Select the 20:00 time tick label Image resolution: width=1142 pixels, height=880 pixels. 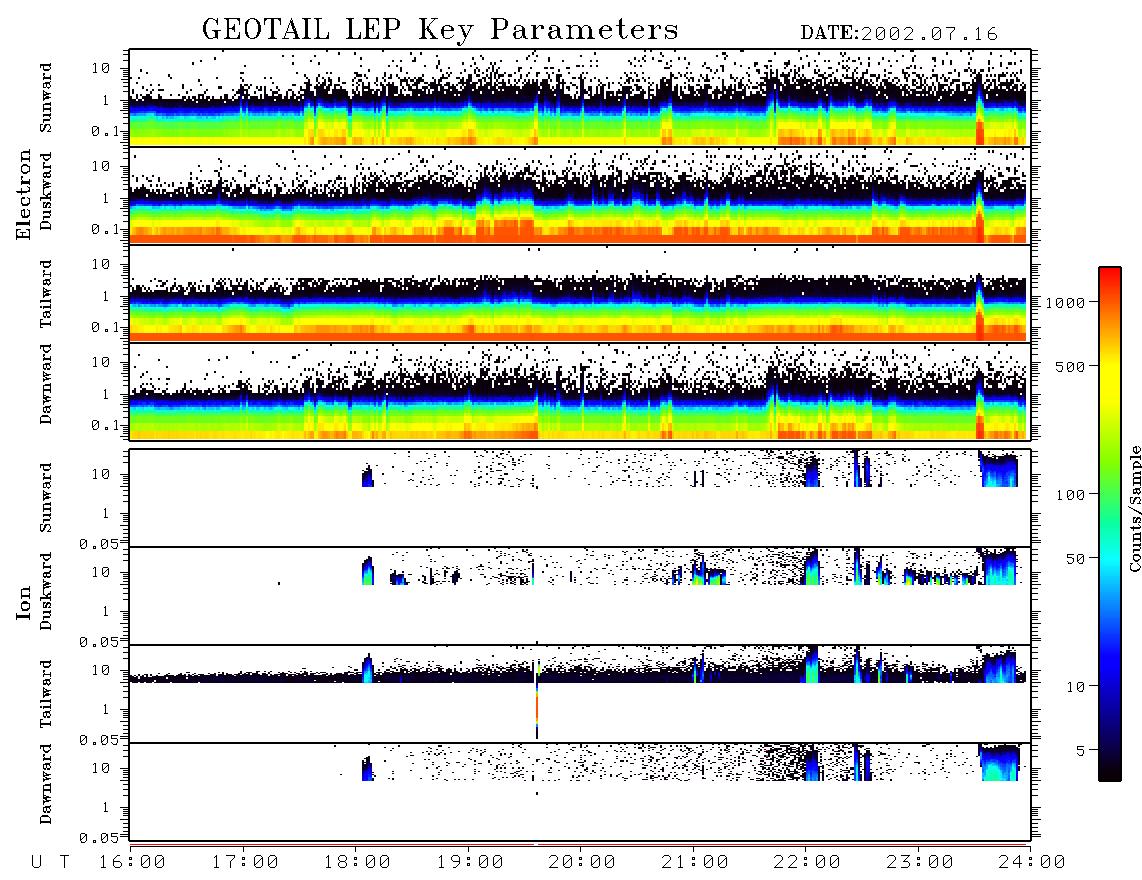(583, 863)
